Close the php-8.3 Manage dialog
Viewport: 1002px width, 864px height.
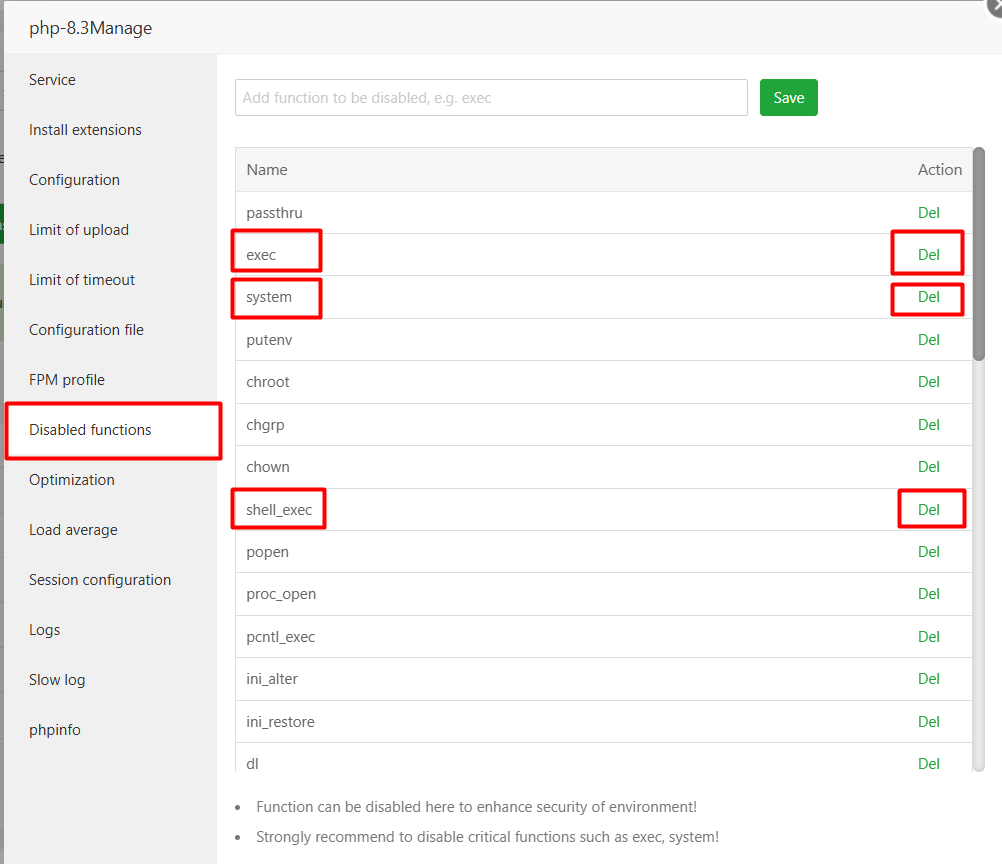(x=995, y=6)
